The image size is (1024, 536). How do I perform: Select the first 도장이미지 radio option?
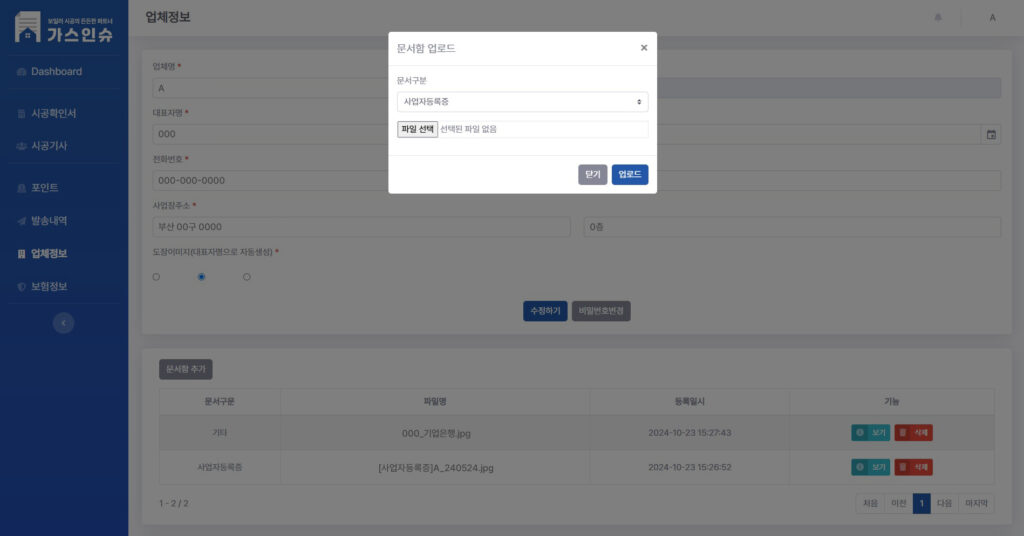156,277
